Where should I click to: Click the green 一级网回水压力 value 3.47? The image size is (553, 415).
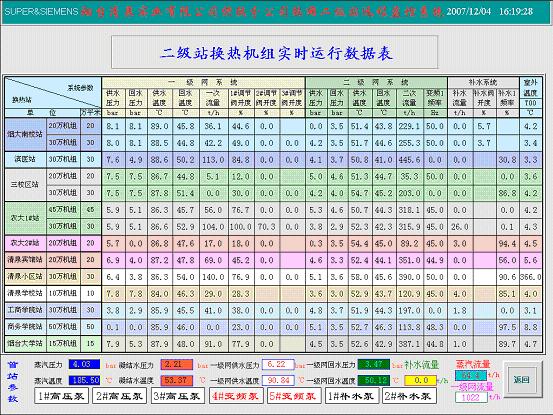[x=373, y=364]
